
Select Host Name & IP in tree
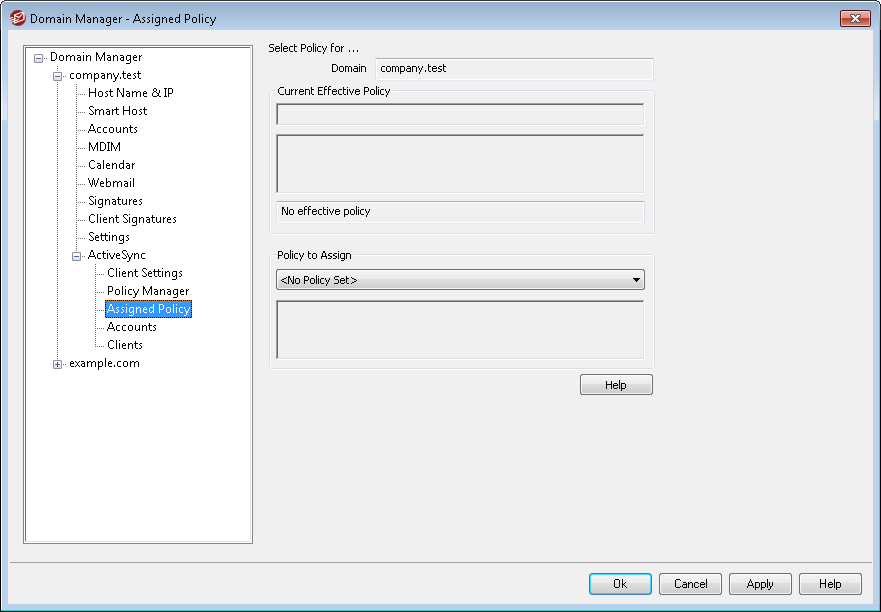[x=130, y=93]
